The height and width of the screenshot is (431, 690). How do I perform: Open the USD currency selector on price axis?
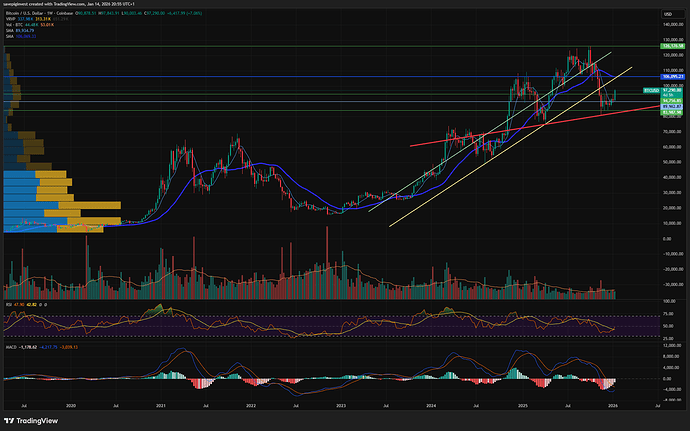point(668,12)
